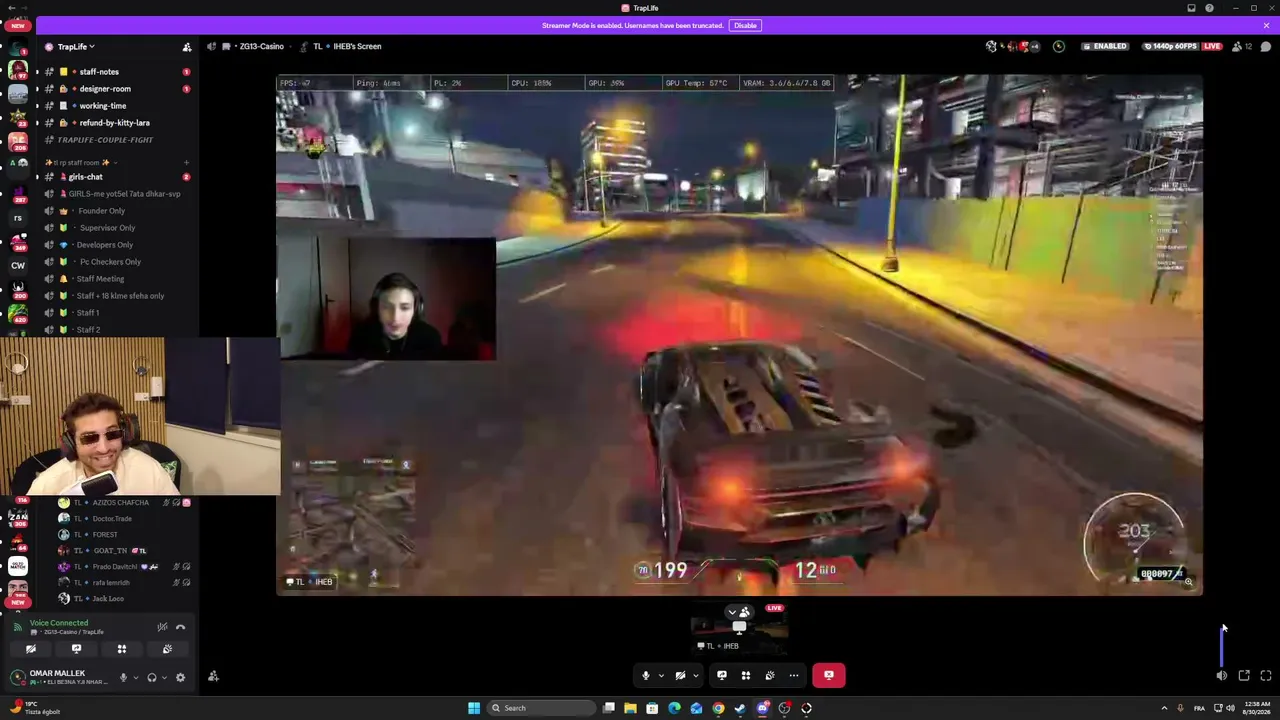The width and height of the screenshot is (1280, 720).
Task: Toggle mute in the stream control bar
Action: click(646, 676)
